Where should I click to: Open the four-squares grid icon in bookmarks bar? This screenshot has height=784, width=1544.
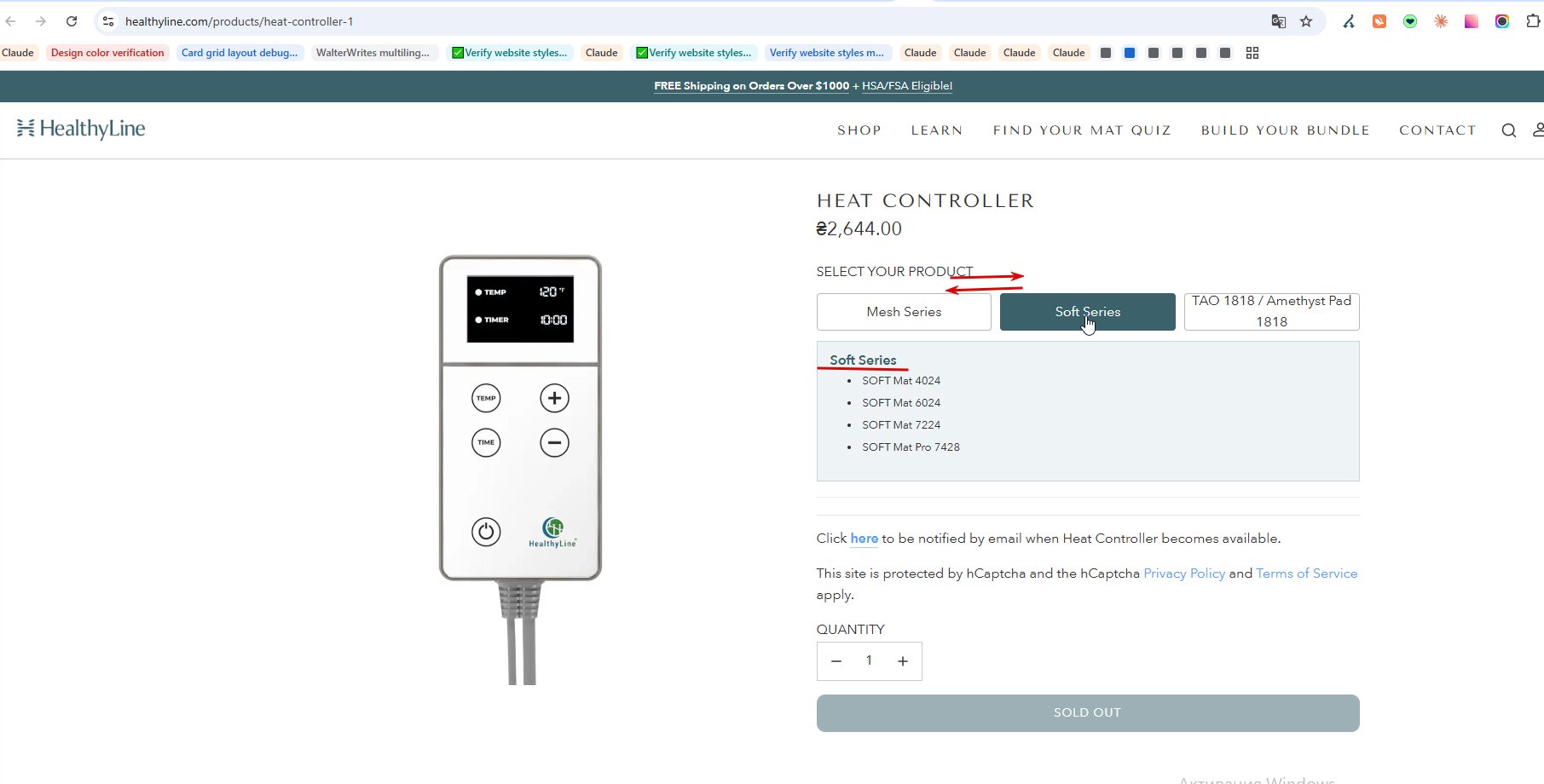(x=1252, y=53)
